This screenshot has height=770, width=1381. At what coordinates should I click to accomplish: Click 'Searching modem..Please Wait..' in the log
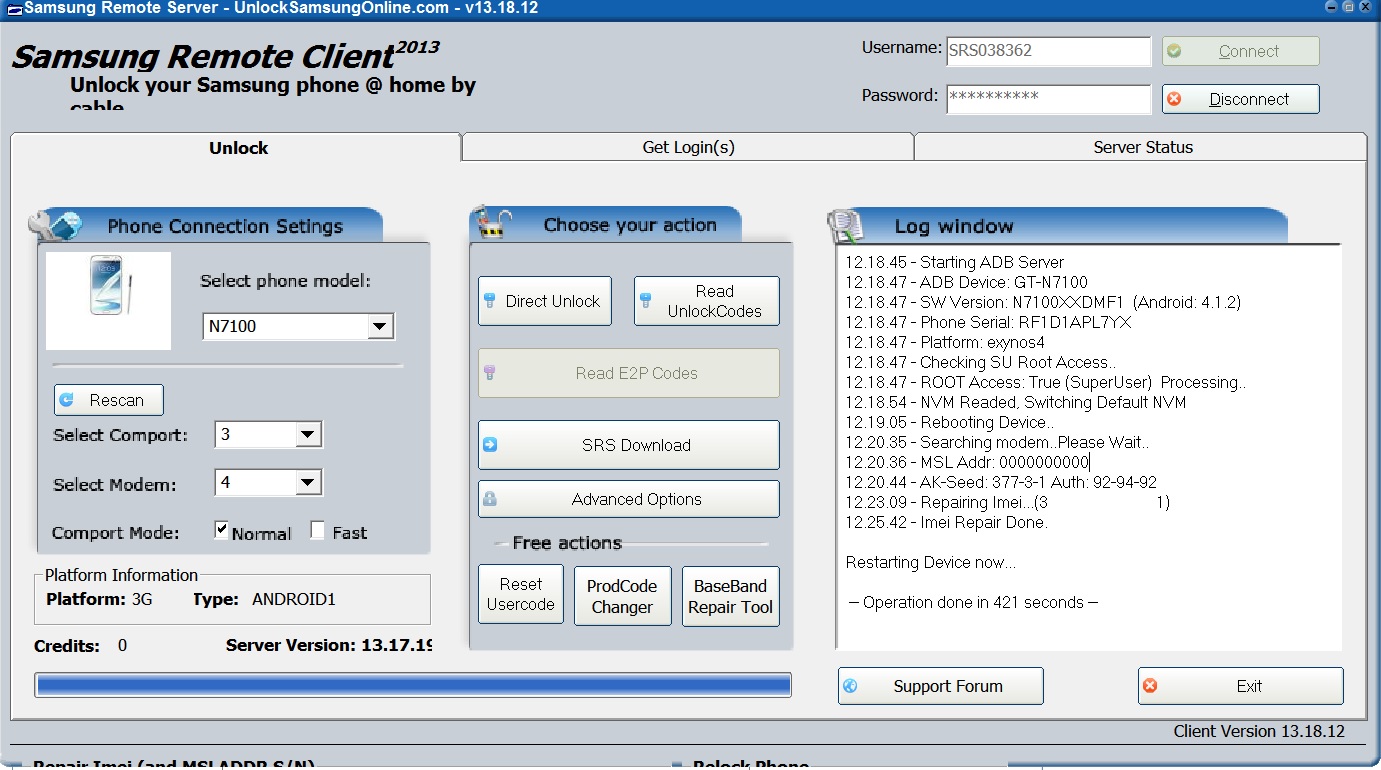coord(997,442)
